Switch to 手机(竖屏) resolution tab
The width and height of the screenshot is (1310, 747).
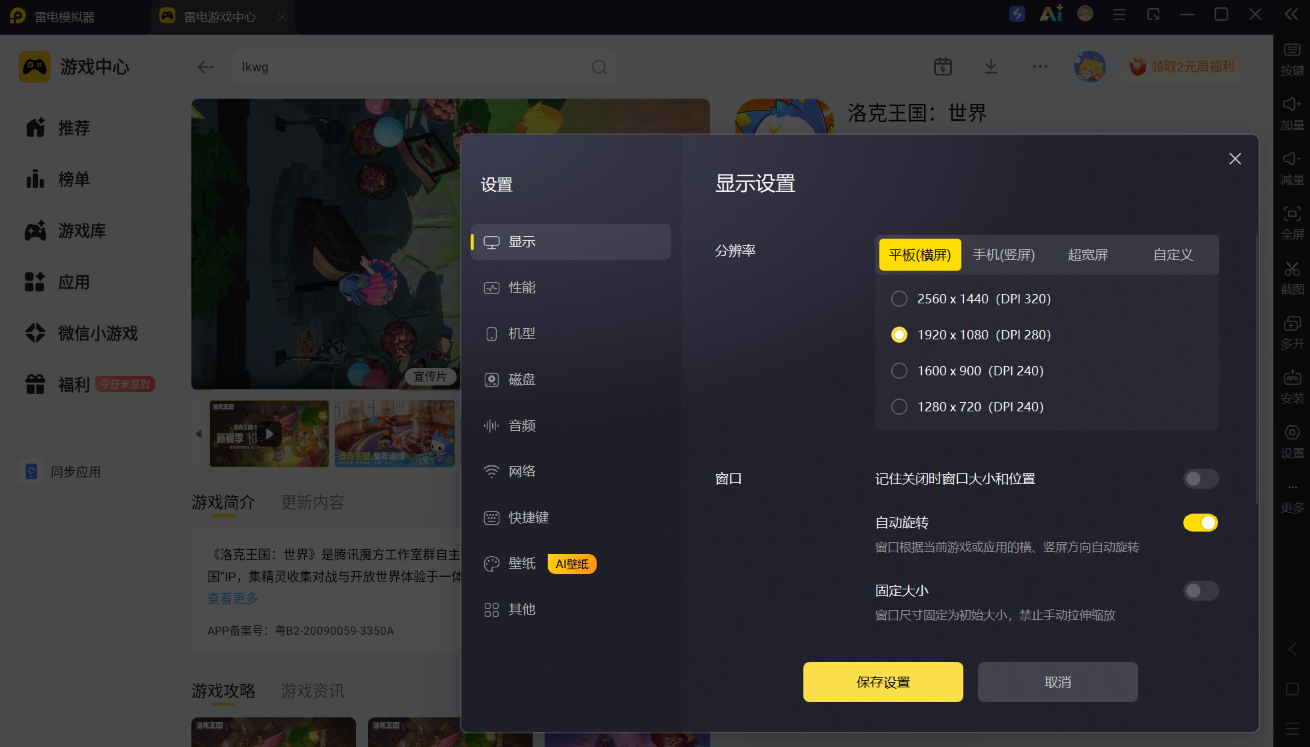[1004, 255]
